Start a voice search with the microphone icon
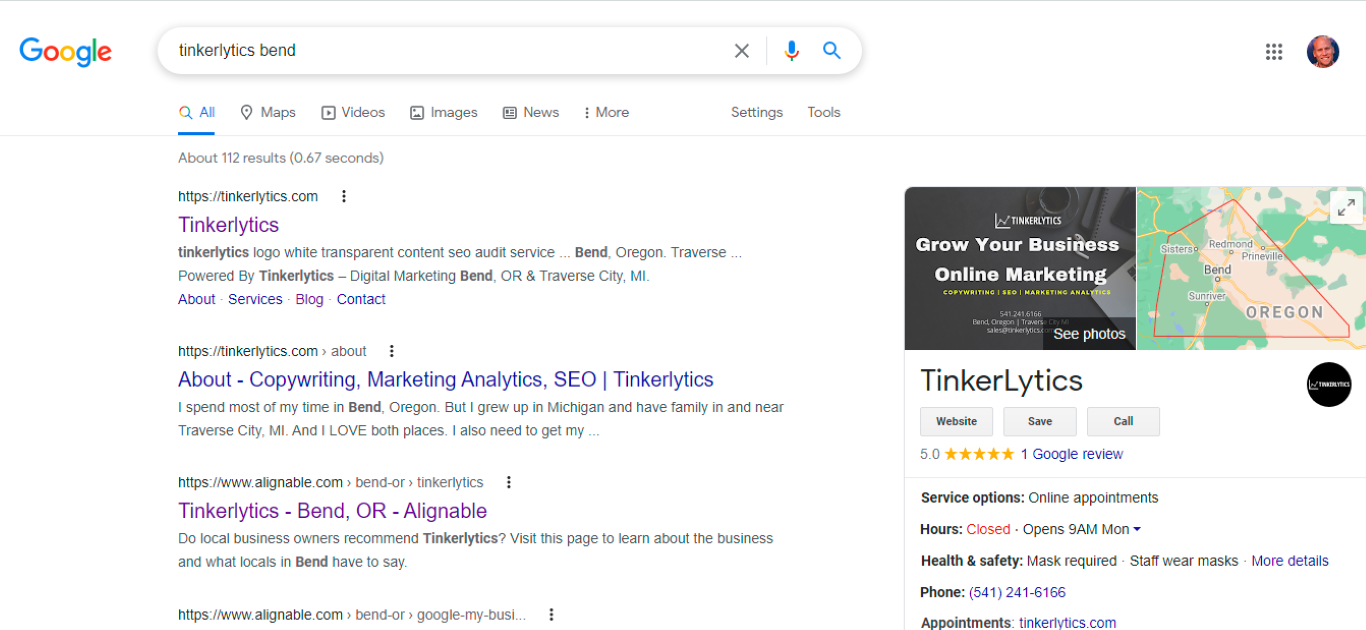The width and height of the screenshot is (1366, 630). 792,50
